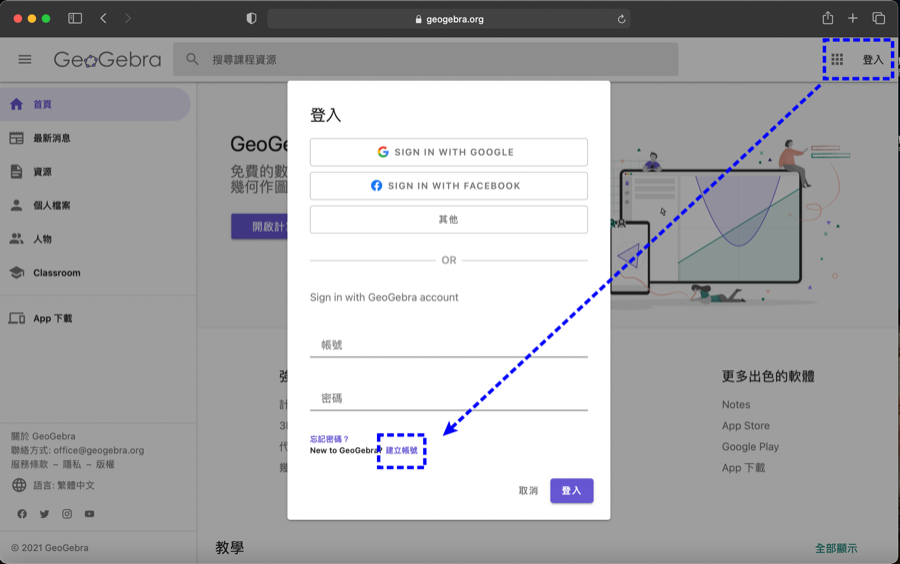Toggle Safari sidebar icon
The height and width of the screenshot is (564, 900).
[75, 18]
